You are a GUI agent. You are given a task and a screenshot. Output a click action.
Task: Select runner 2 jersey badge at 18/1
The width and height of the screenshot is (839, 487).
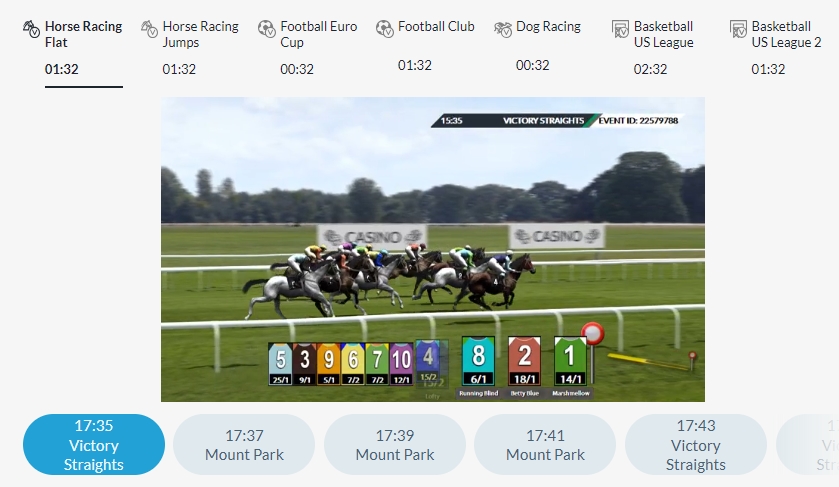(x=524, y=361)
